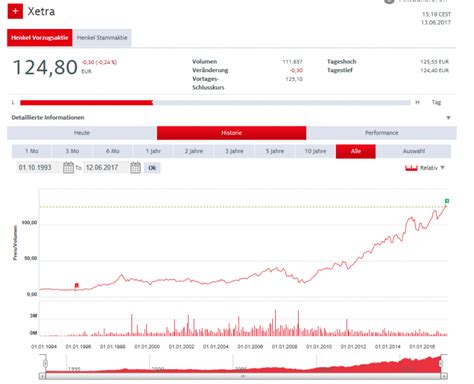Image resolution: width=474 pixels, height=384 pixels.
Task: Switch to Henkel Stammaktie tab
Action: (102, 38)
